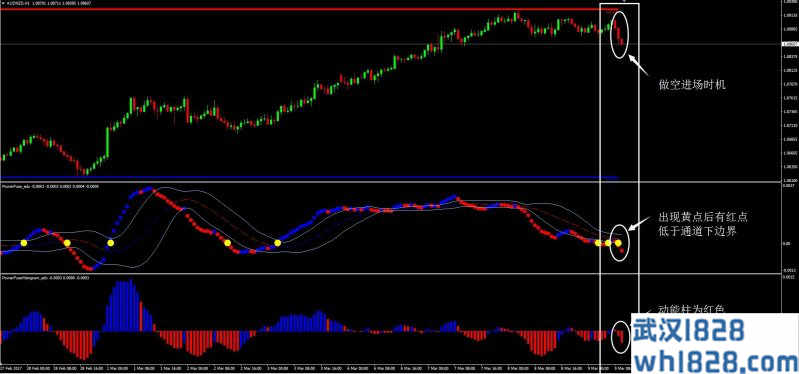Click the first yellow signal dot from the left

click(23, 243)
